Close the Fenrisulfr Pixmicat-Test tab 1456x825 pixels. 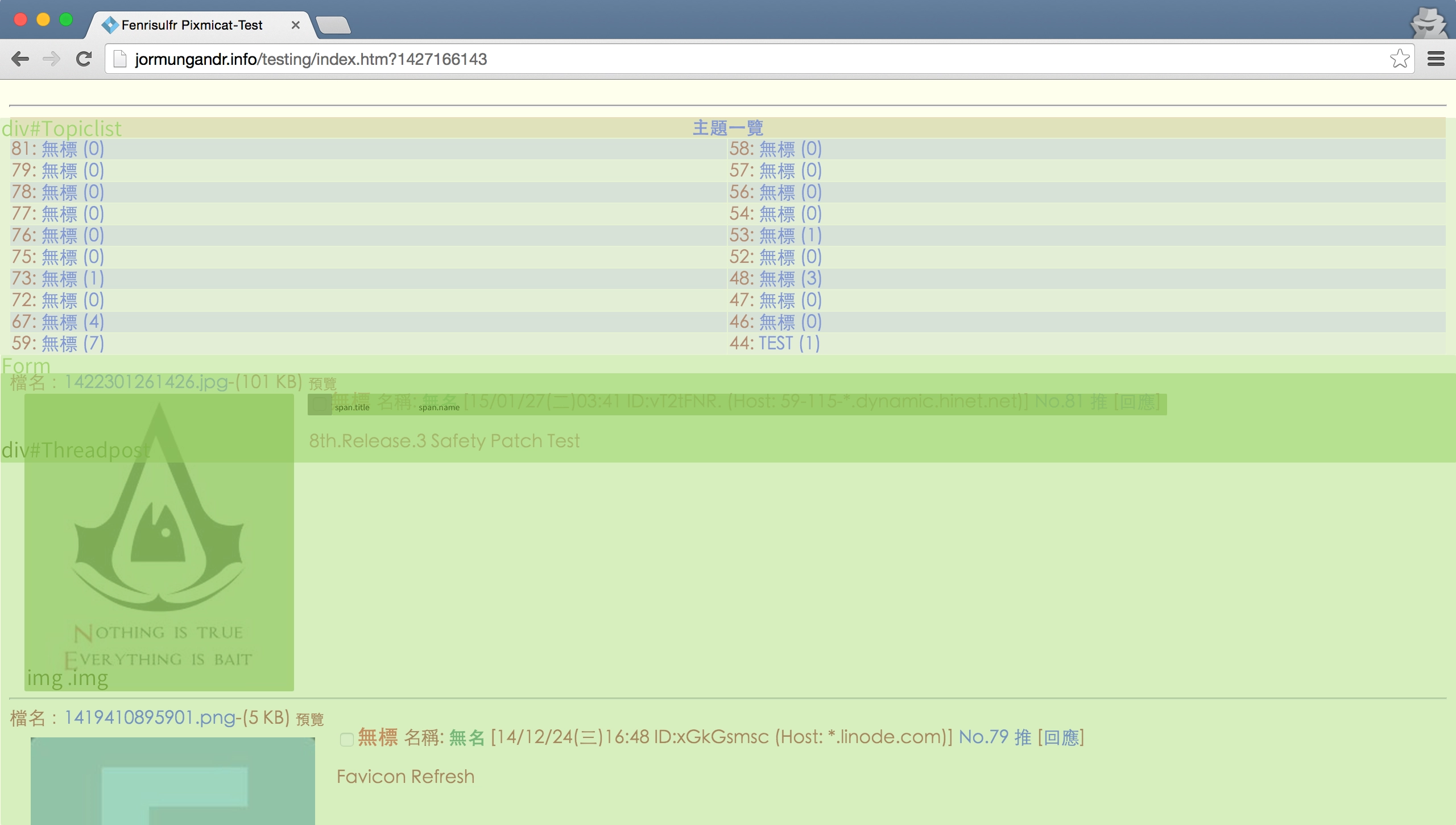click(x=295, y=25)
